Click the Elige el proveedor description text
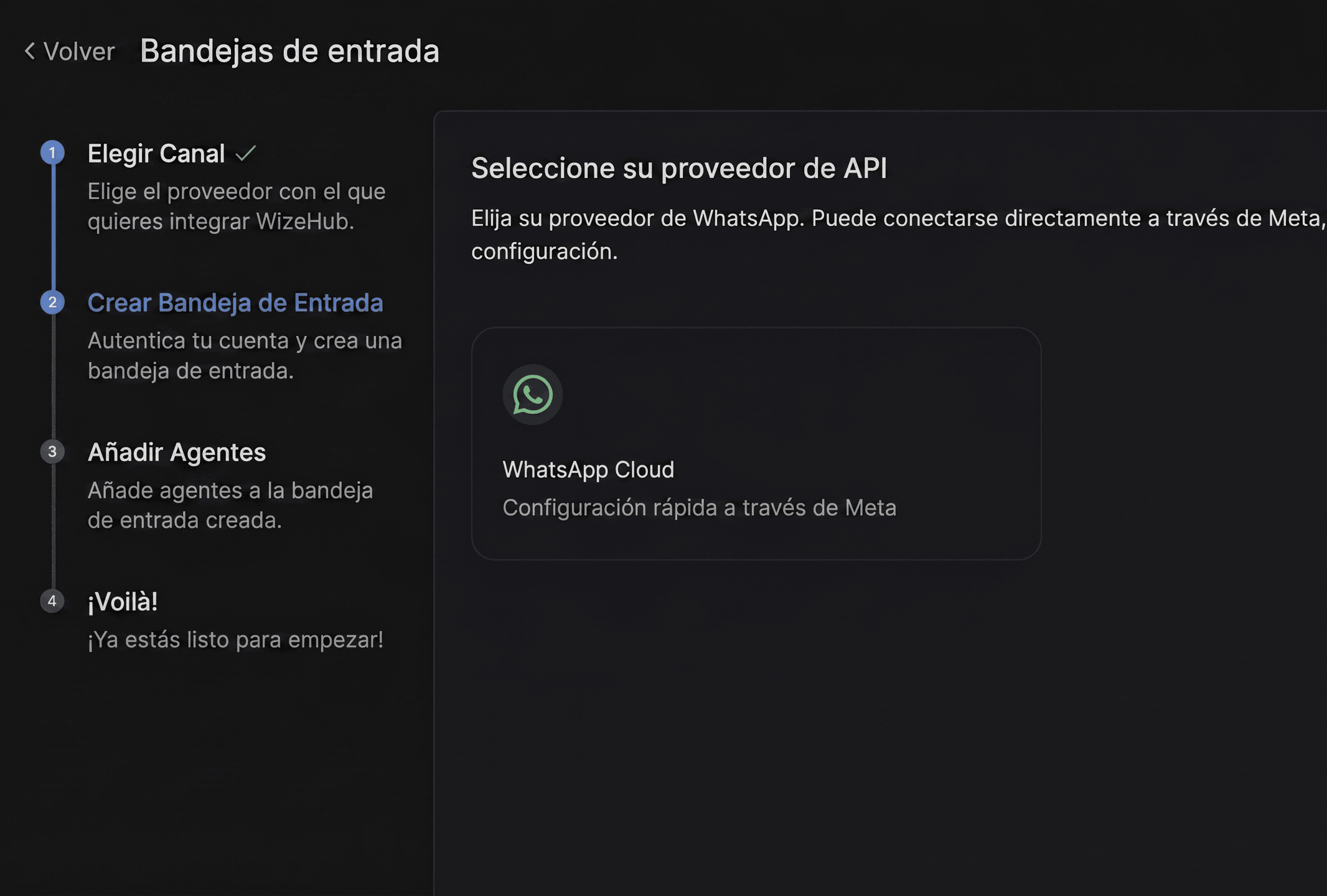The image size is (1327, 896). coord(237,206)
